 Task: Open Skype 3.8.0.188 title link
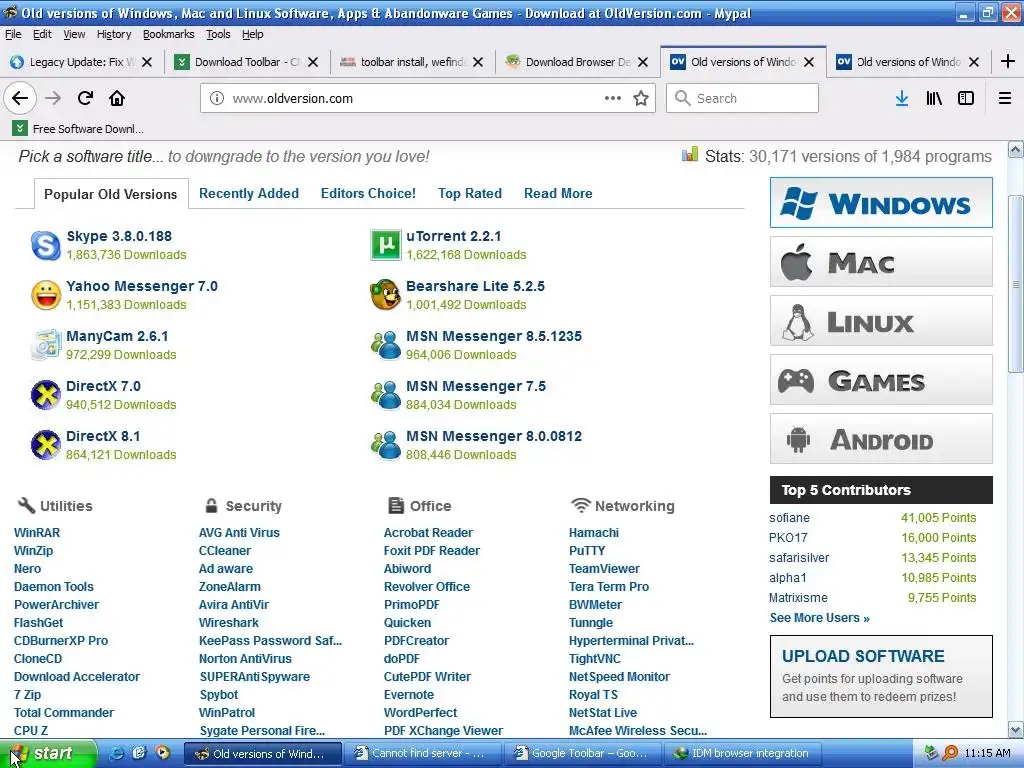(119, 236)
